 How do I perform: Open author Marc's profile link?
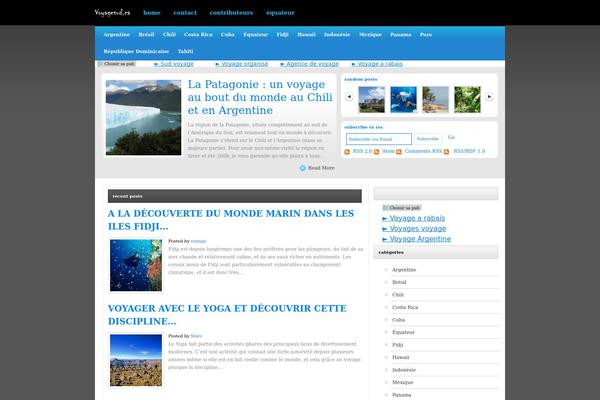[x=196, y=336]
